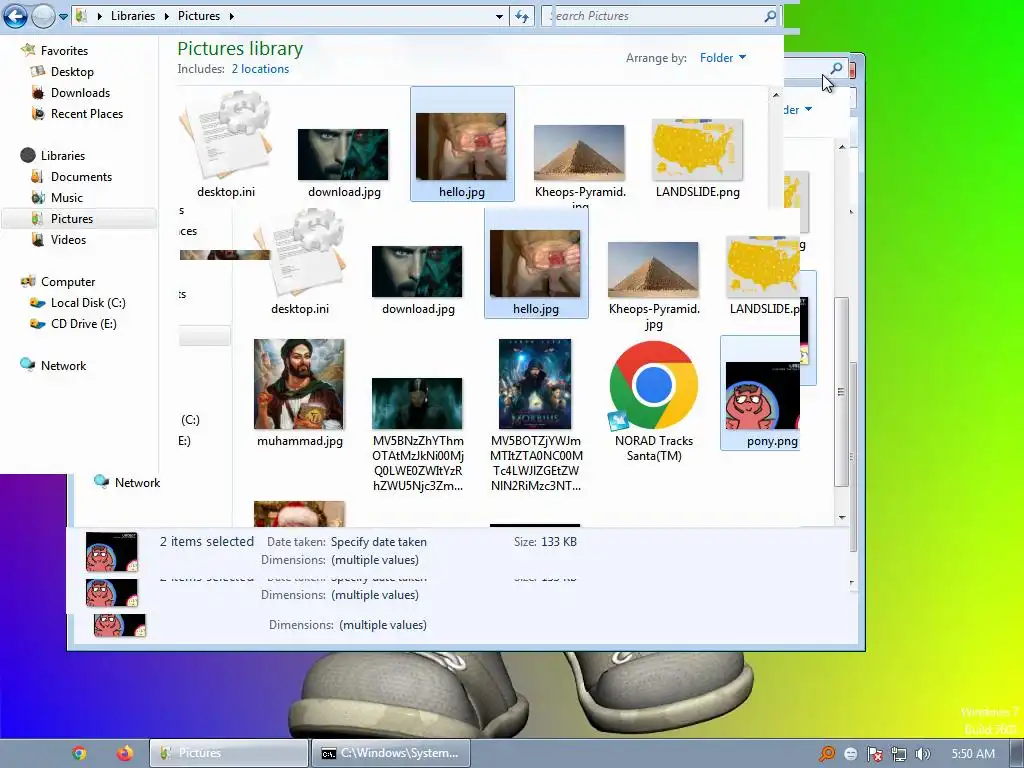
Task: Select Libraries in the navigation pane
Action: [63, 155]
